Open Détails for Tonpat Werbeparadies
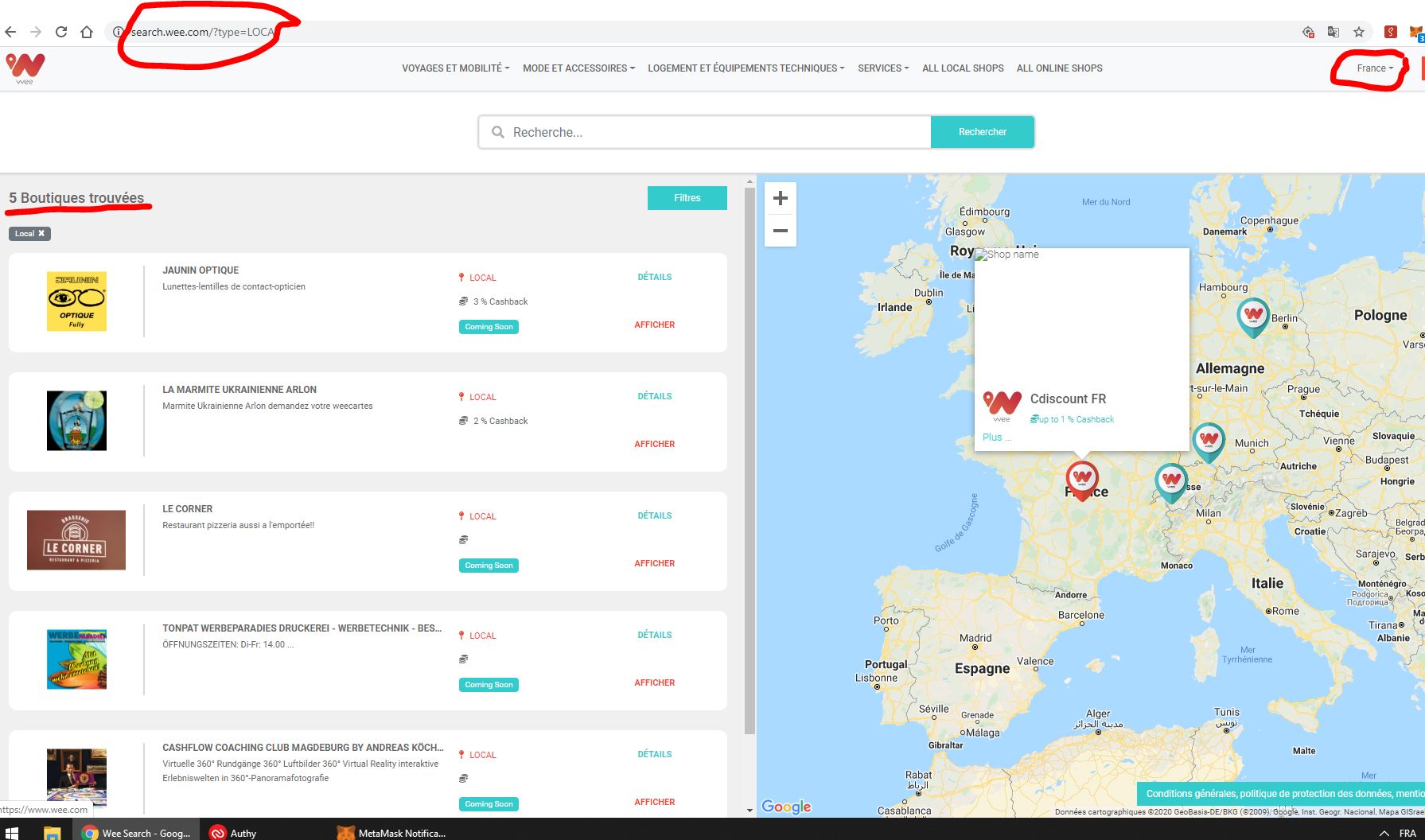 point(655,635)
